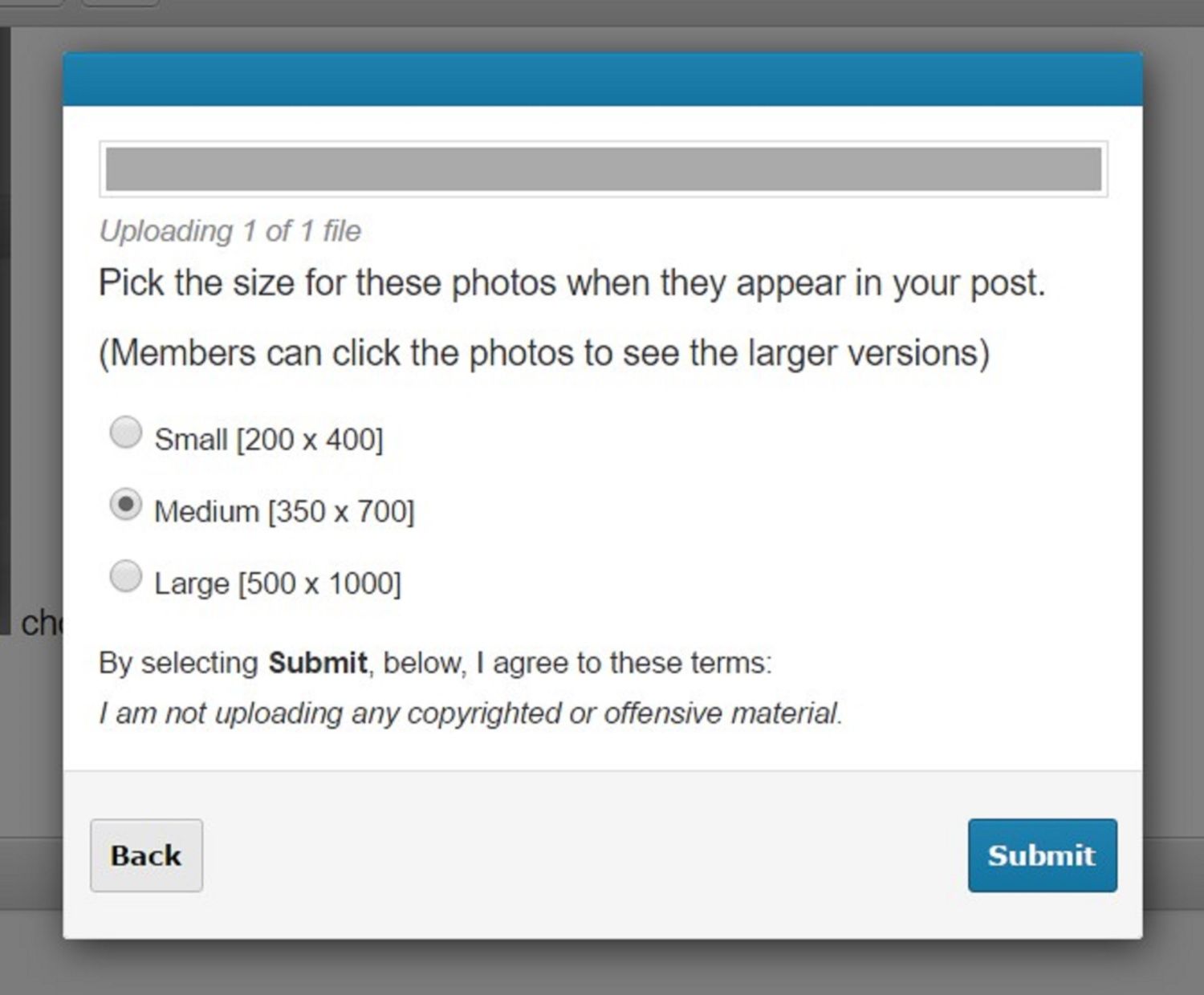The width and height of the screenshot is (1204, 995).
Task: Click the blue dialog header bar
Action: click(603, 79)
